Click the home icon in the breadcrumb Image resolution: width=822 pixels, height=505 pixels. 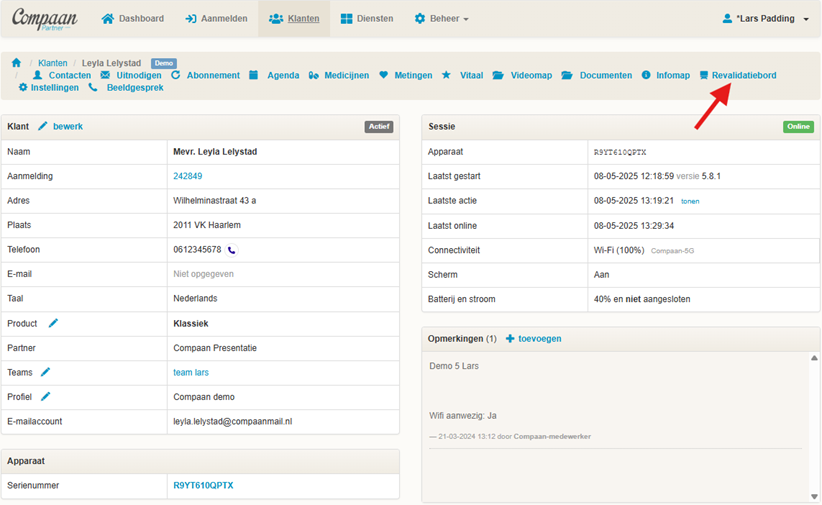(x=16, y=63)
